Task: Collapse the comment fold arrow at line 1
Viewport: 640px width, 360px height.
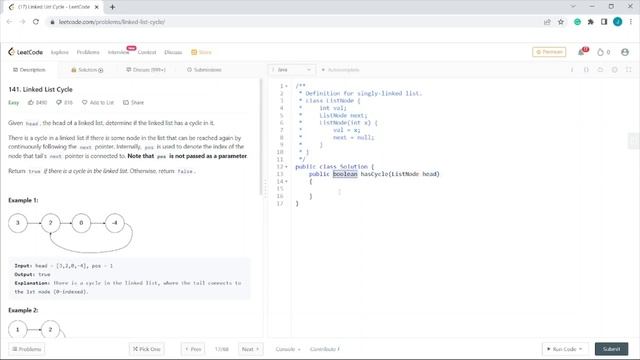Action: tap(286, 86)
